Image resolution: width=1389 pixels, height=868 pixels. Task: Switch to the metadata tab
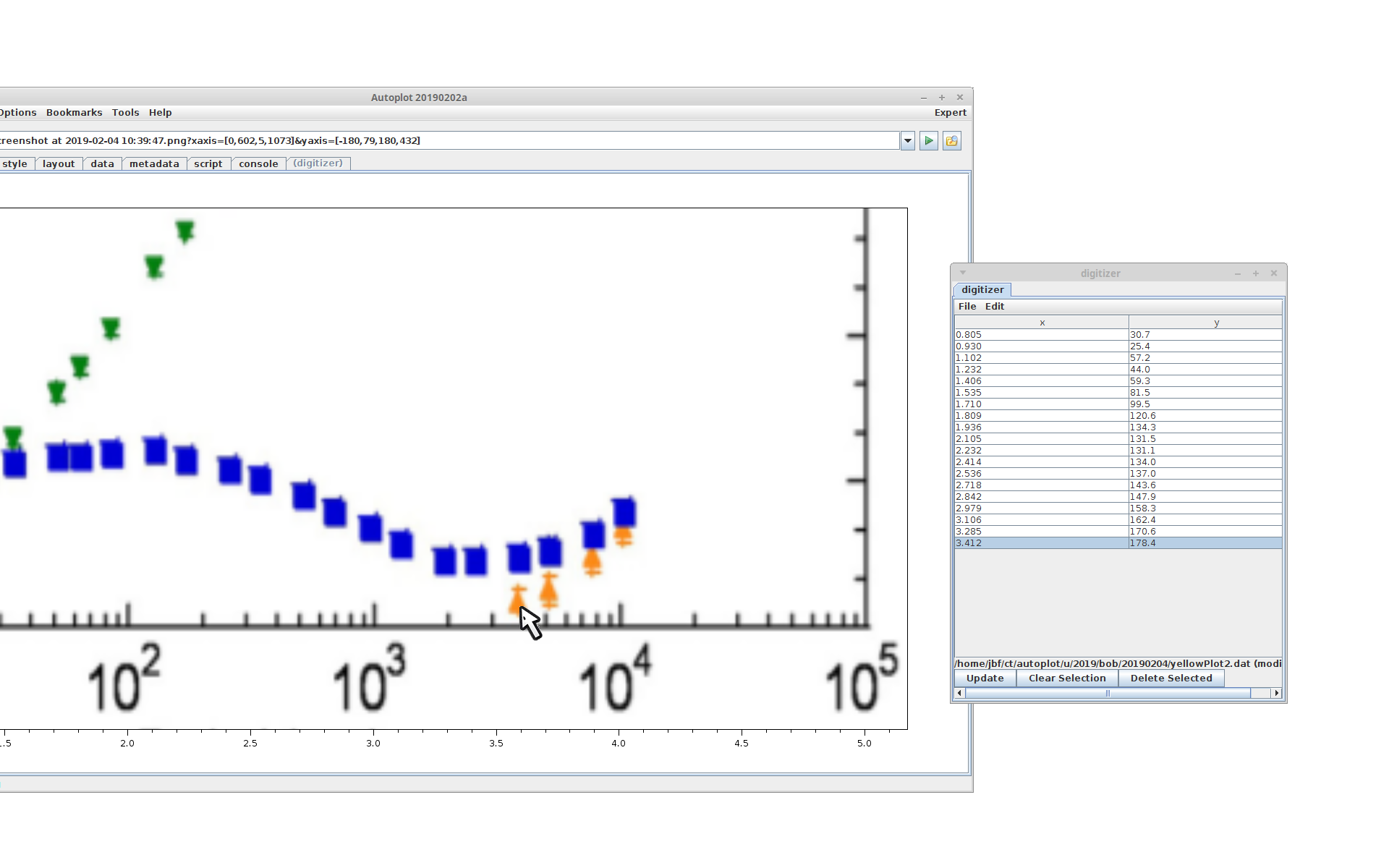(154, 164)
